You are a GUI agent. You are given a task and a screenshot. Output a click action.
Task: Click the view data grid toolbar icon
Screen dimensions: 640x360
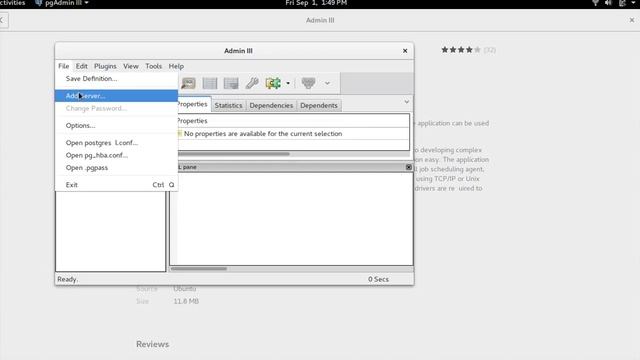(x=210, y=83)
